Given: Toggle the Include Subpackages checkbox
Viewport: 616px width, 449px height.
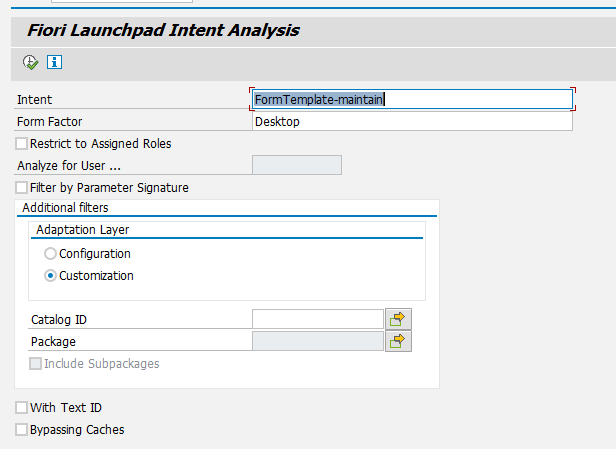Looking at the screenshot, I should click(35, 363).
